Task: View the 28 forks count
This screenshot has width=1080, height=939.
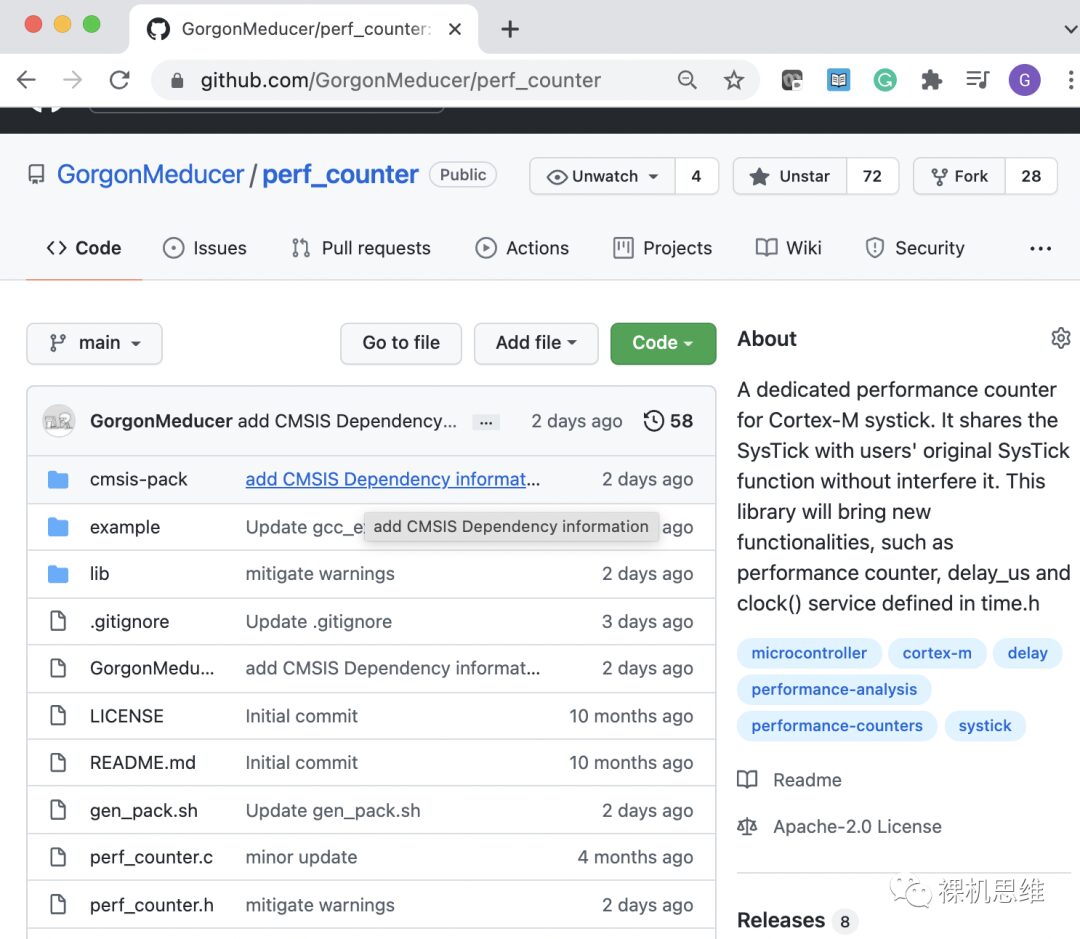Action: (x=1031, y=176)
